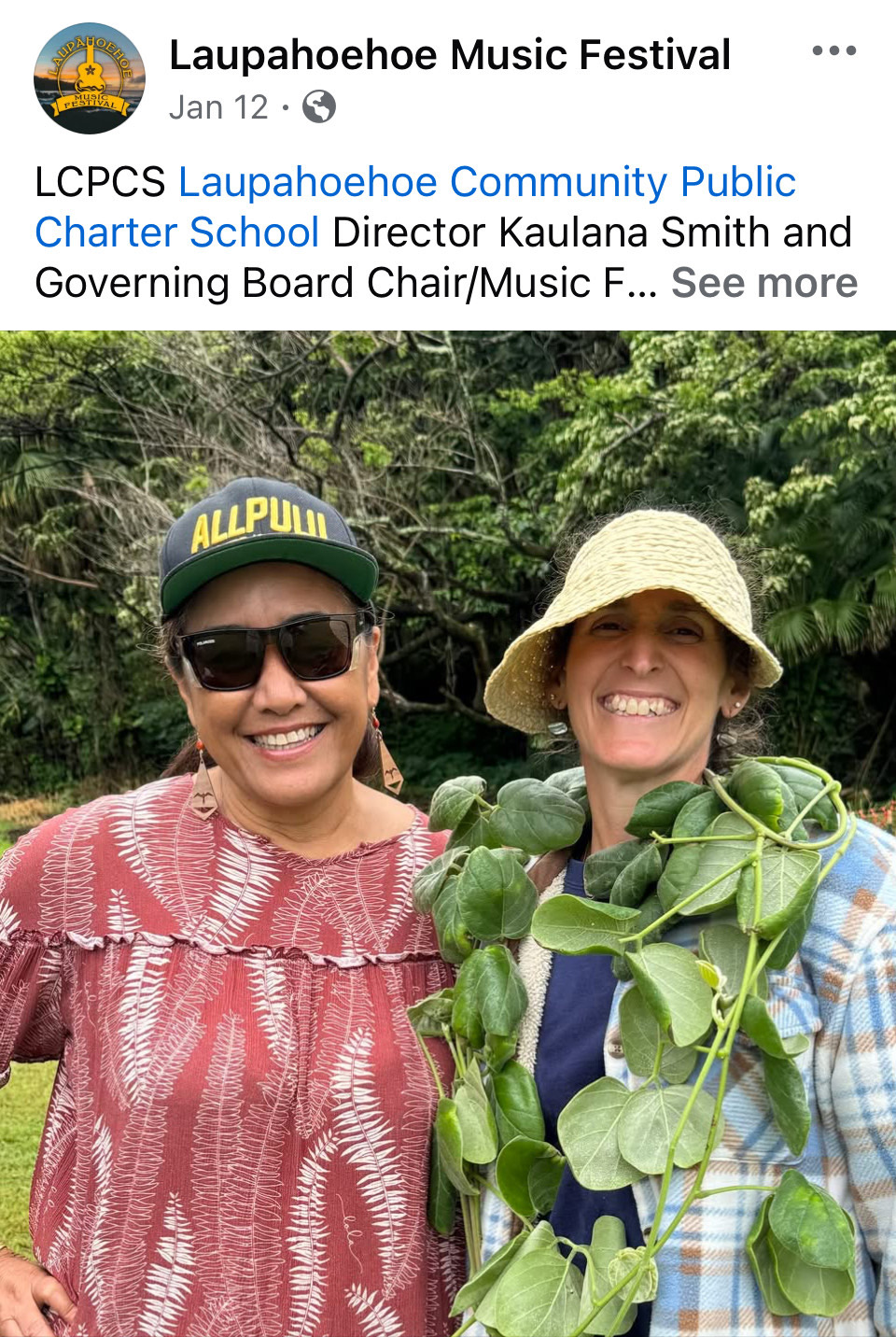The height and width of the screenshot is (1337, 896).
Task: Tap the ALLPULU text on the cap
Action: pyautogui.click(x=259, y=521)
